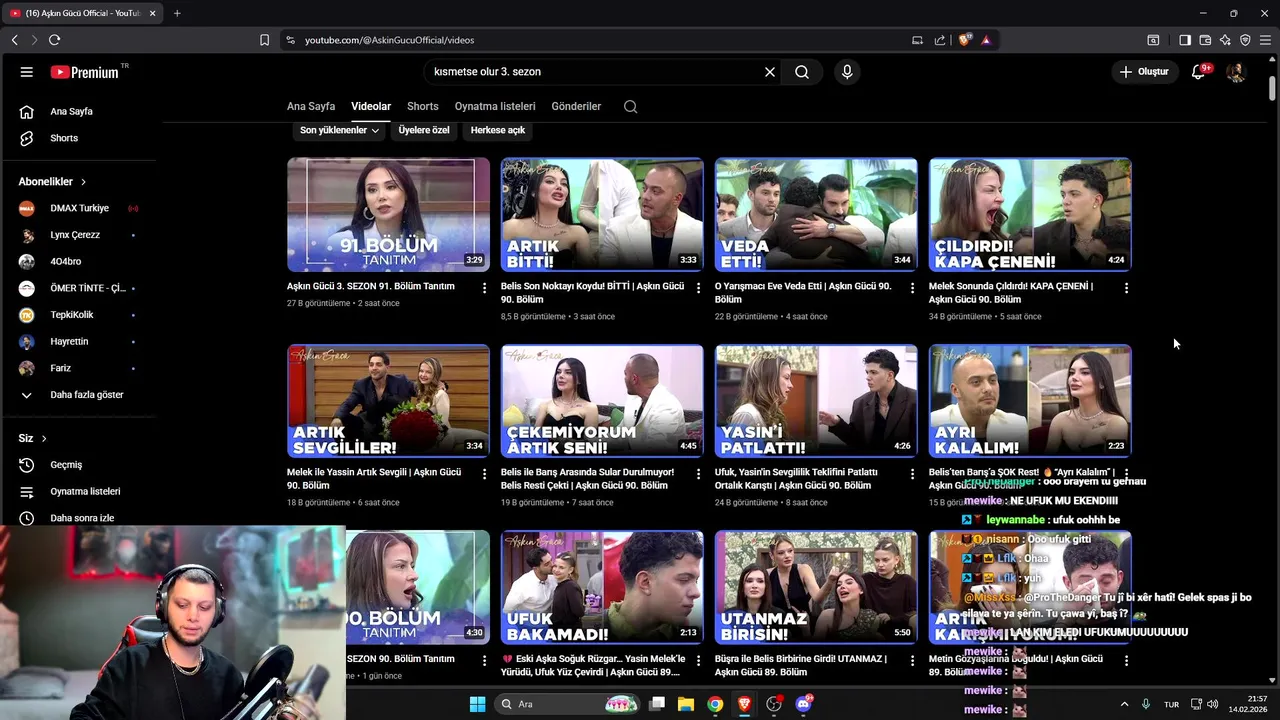Open the Oynatma listeleri tab
The image size is (1280, 720).
(495, 106)
